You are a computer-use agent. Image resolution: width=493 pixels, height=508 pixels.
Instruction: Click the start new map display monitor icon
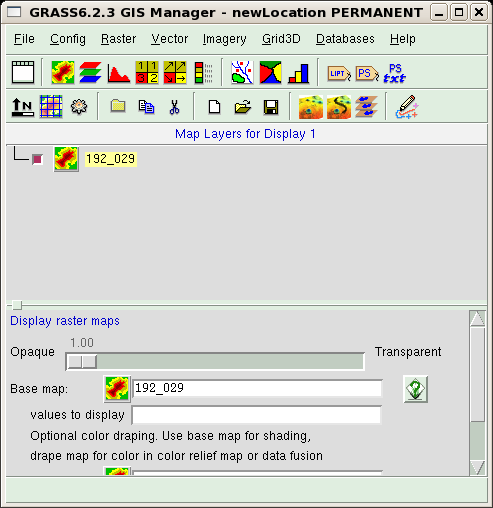[x=23, y=72]
